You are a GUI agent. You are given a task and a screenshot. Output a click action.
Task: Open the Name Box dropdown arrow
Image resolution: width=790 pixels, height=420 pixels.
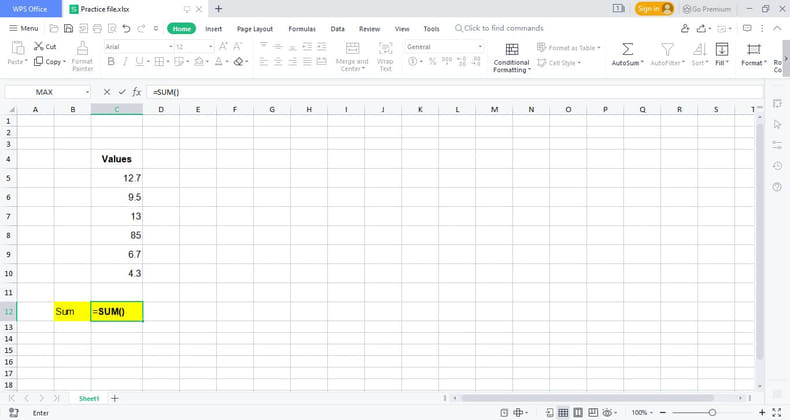87,92
